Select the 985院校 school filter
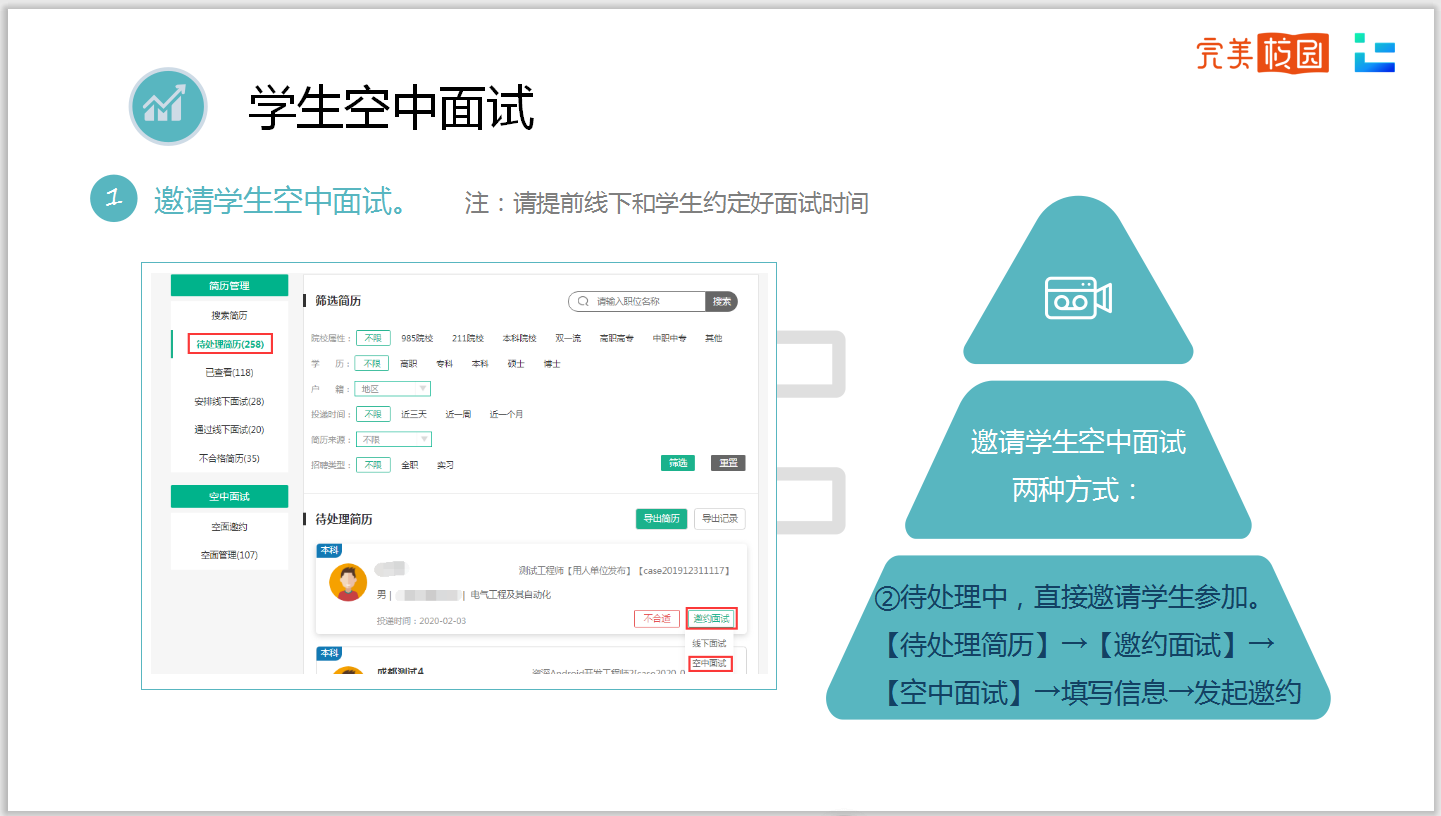Viewport: 1441px width, 816px height. tap(417, 338)
